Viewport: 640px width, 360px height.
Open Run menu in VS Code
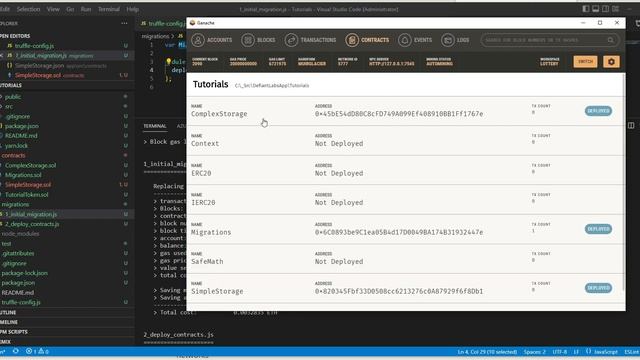point(86,9)
